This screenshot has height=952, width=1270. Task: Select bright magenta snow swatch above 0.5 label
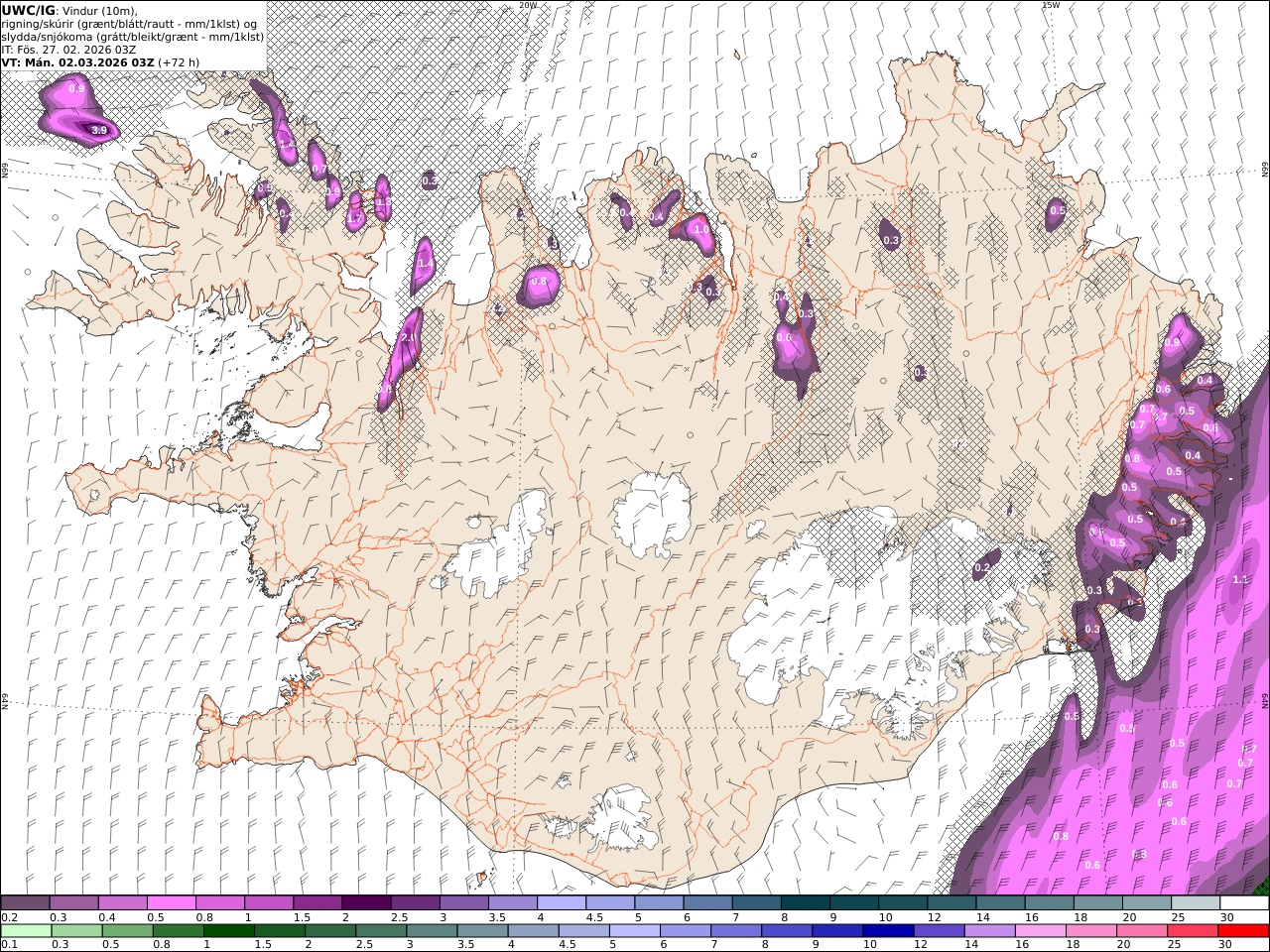pos(171,903)
